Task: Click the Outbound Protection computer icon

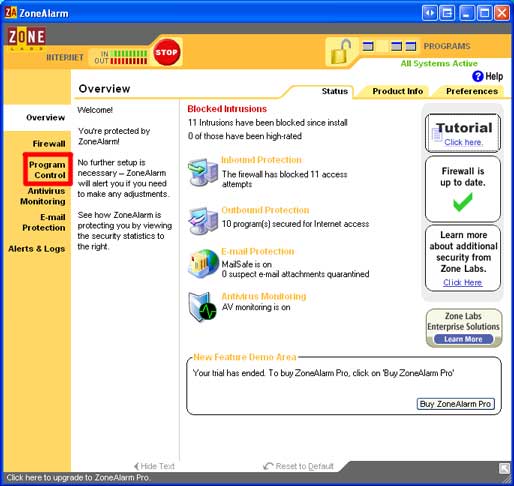Action: point(203,221)
